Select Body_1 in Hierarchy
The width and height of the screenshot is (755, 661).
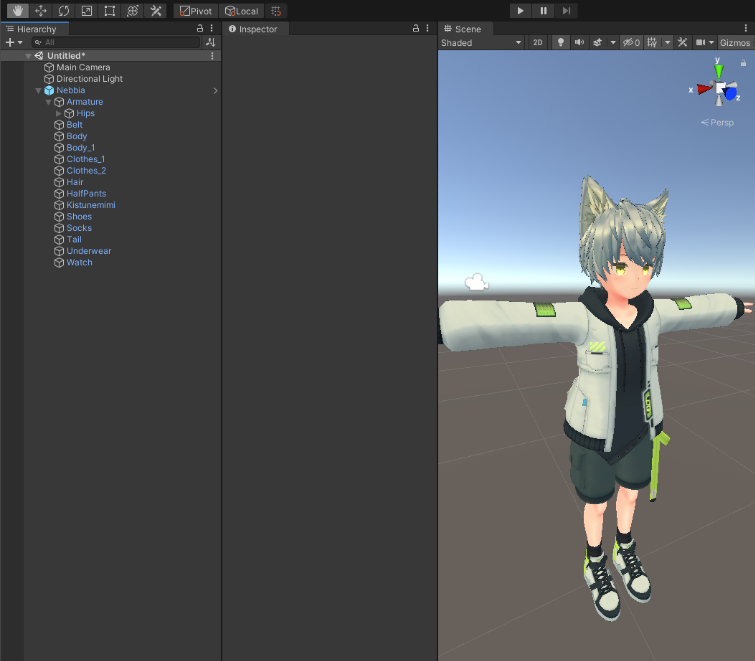coord(80,148)
